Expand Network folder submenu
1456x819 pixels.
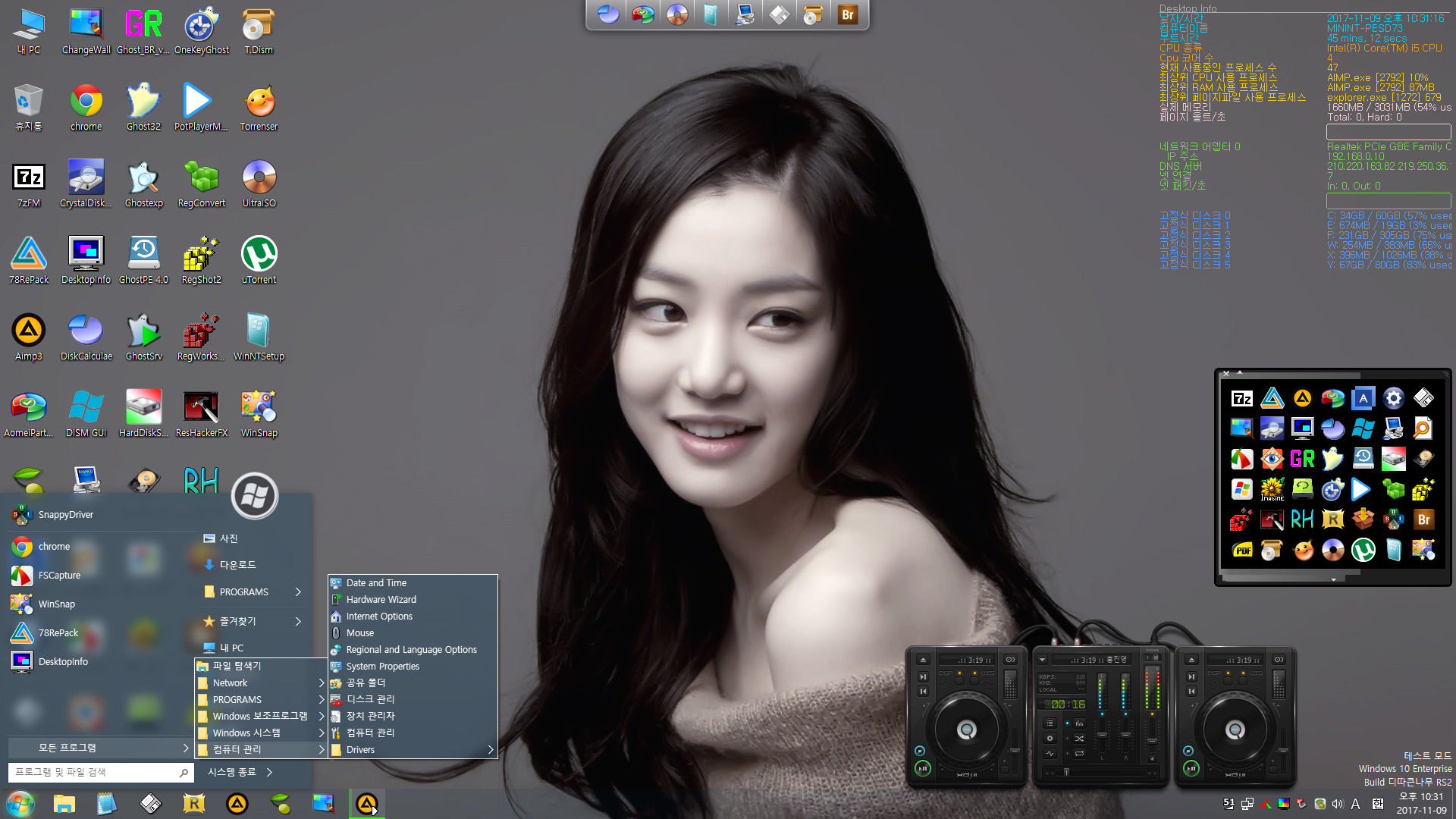[261, 683]
